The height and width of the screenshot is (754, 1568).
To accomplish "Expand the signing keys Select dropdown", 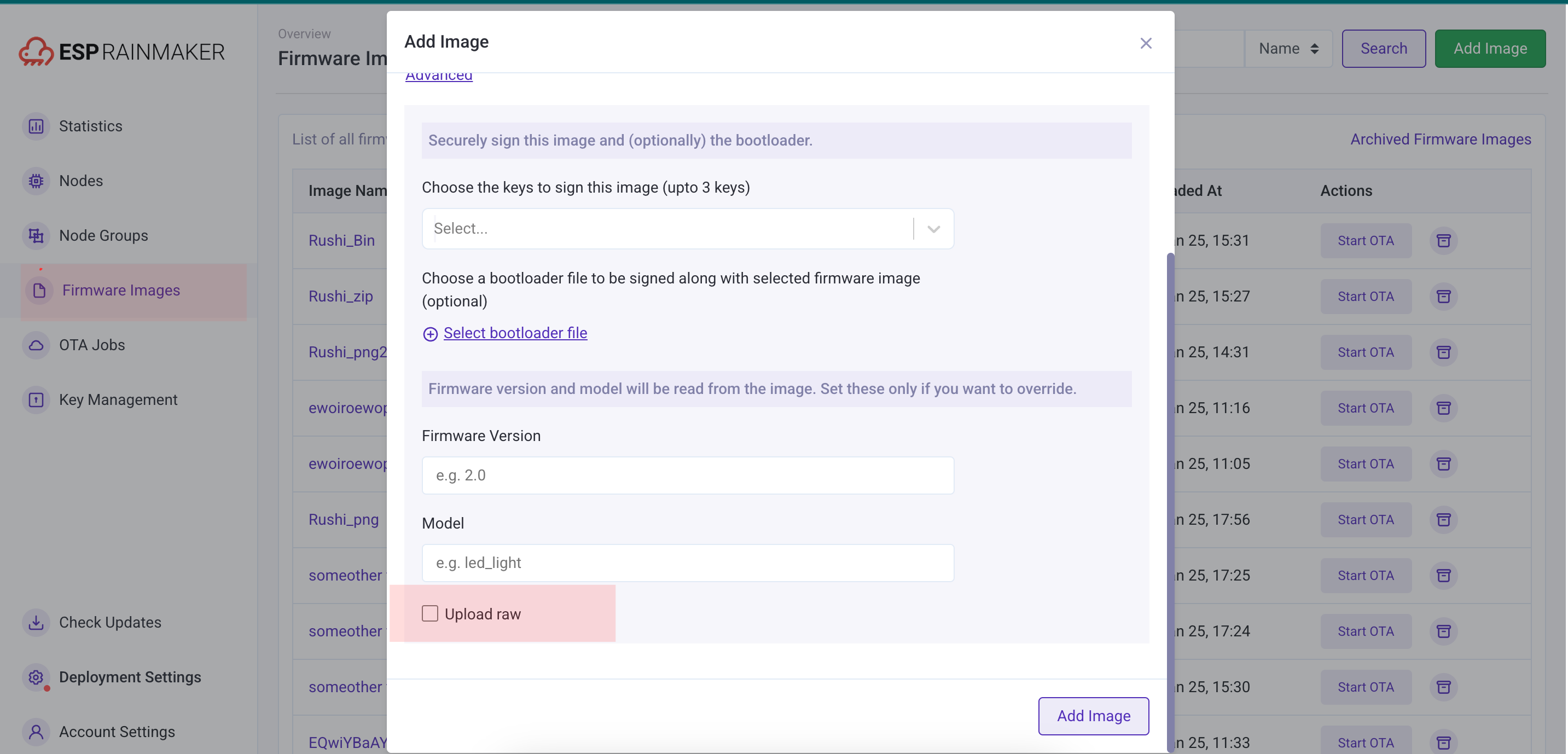I will (932, 229).
